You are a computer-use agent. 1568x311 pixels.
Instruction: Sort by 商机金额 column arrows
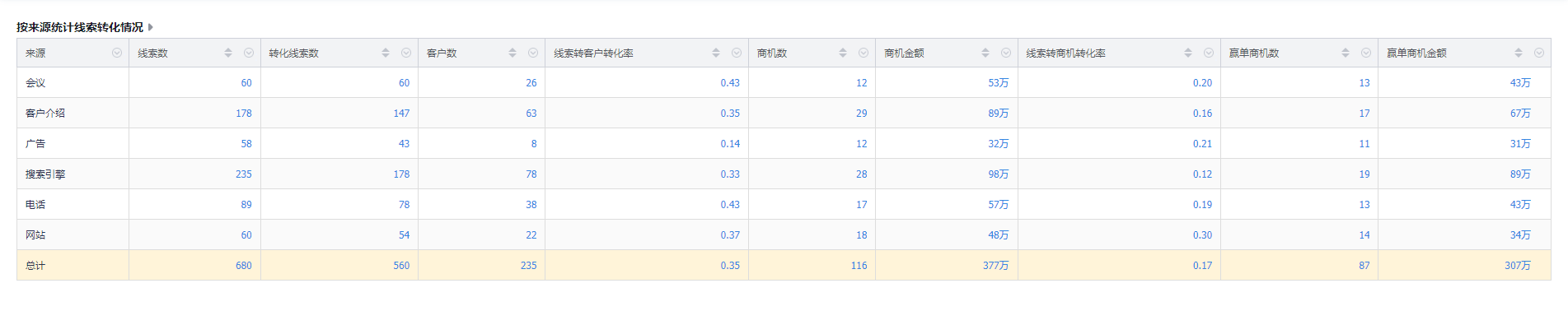pyautogui.click(x=985, y=53)
